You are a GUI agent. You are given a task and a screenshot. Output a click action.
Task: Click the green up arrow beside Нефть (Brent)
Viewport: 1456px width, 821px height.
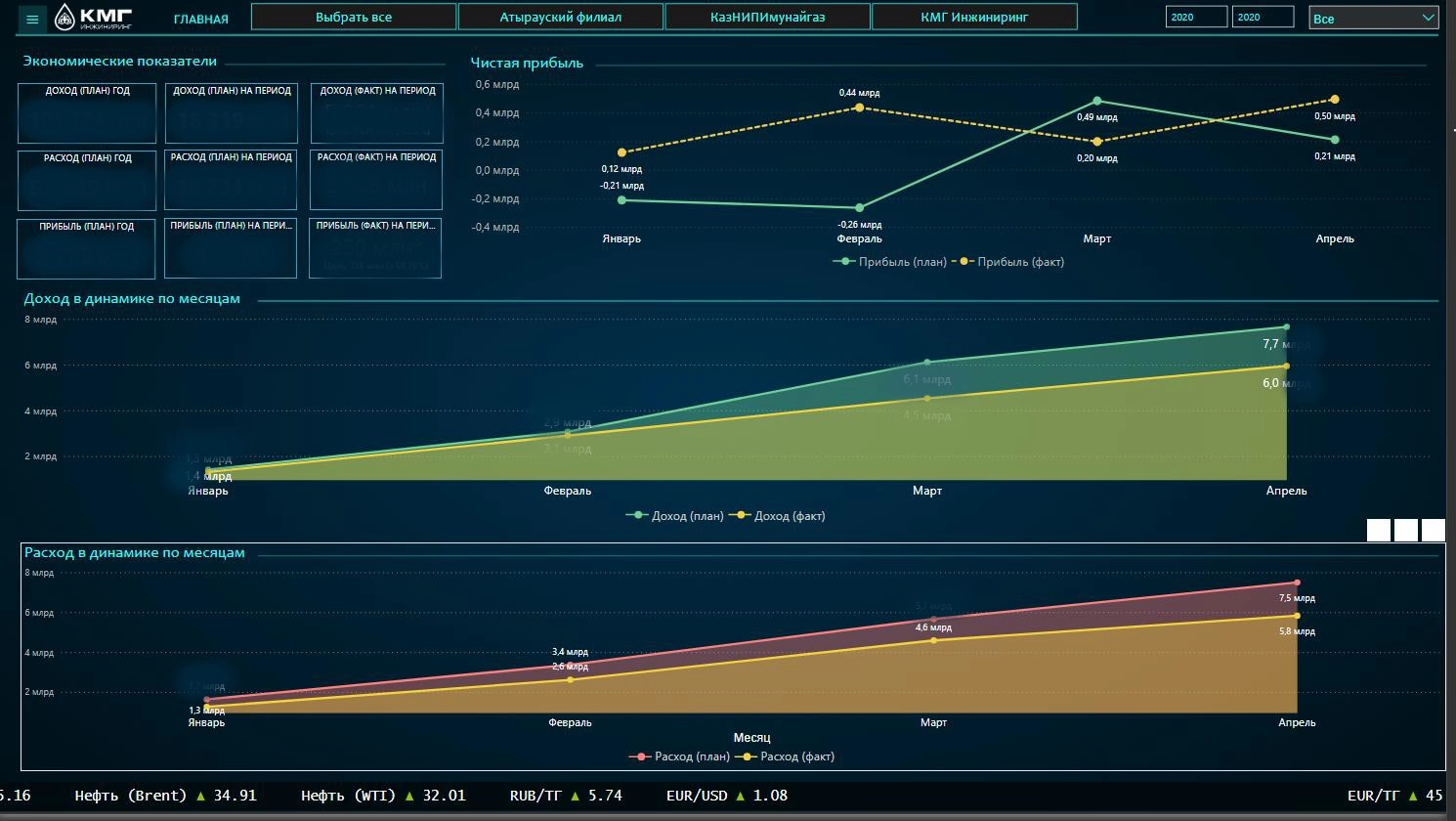click(x=201, y=796)
